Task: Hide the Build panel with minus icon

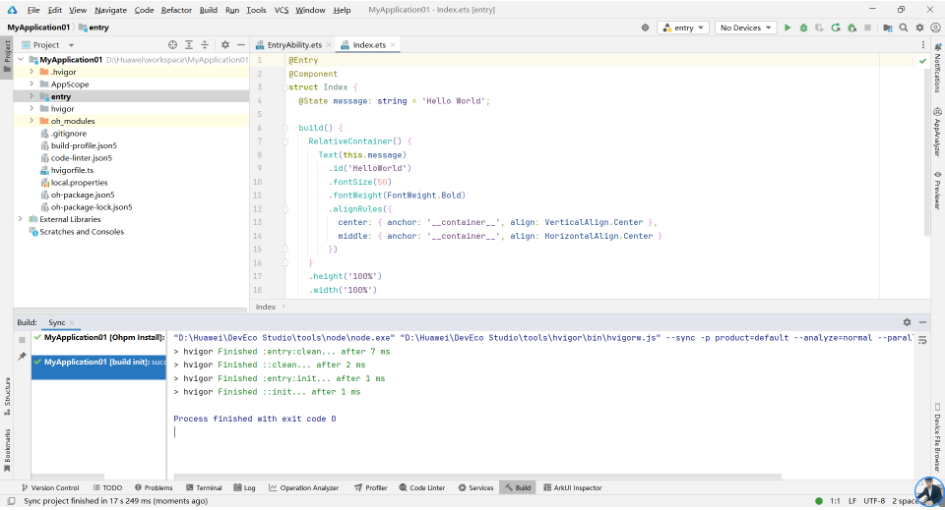Action: pos(923,323)
